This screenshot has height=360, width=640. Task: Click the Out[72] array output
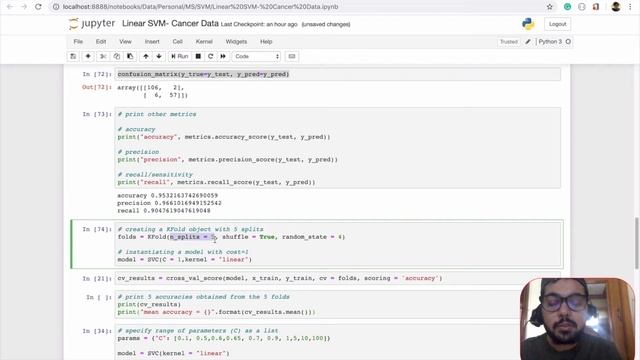[x=152, y=91]
